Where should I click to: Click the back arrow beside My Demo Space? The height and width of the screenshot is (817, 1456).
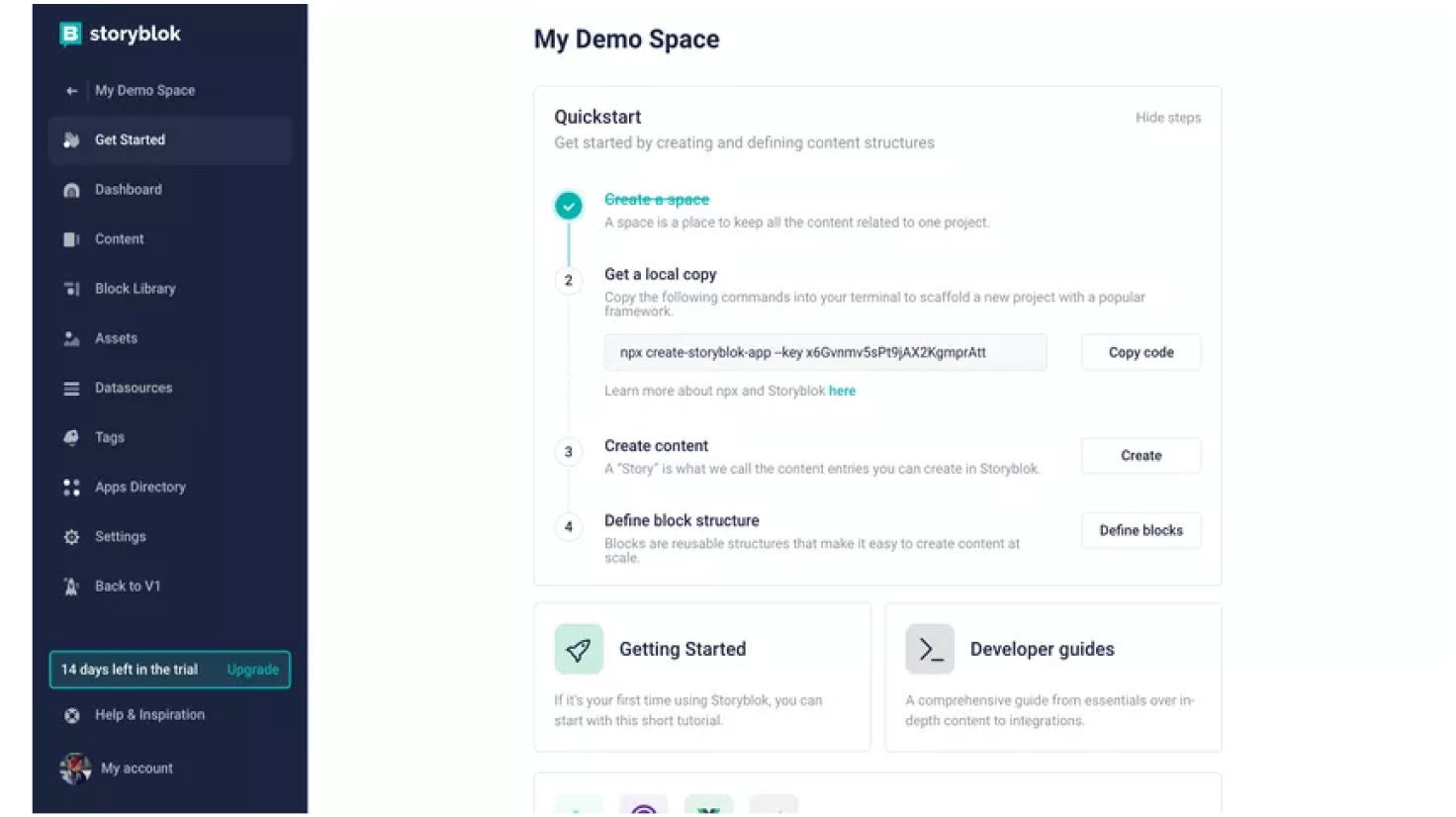coord(71,91)
